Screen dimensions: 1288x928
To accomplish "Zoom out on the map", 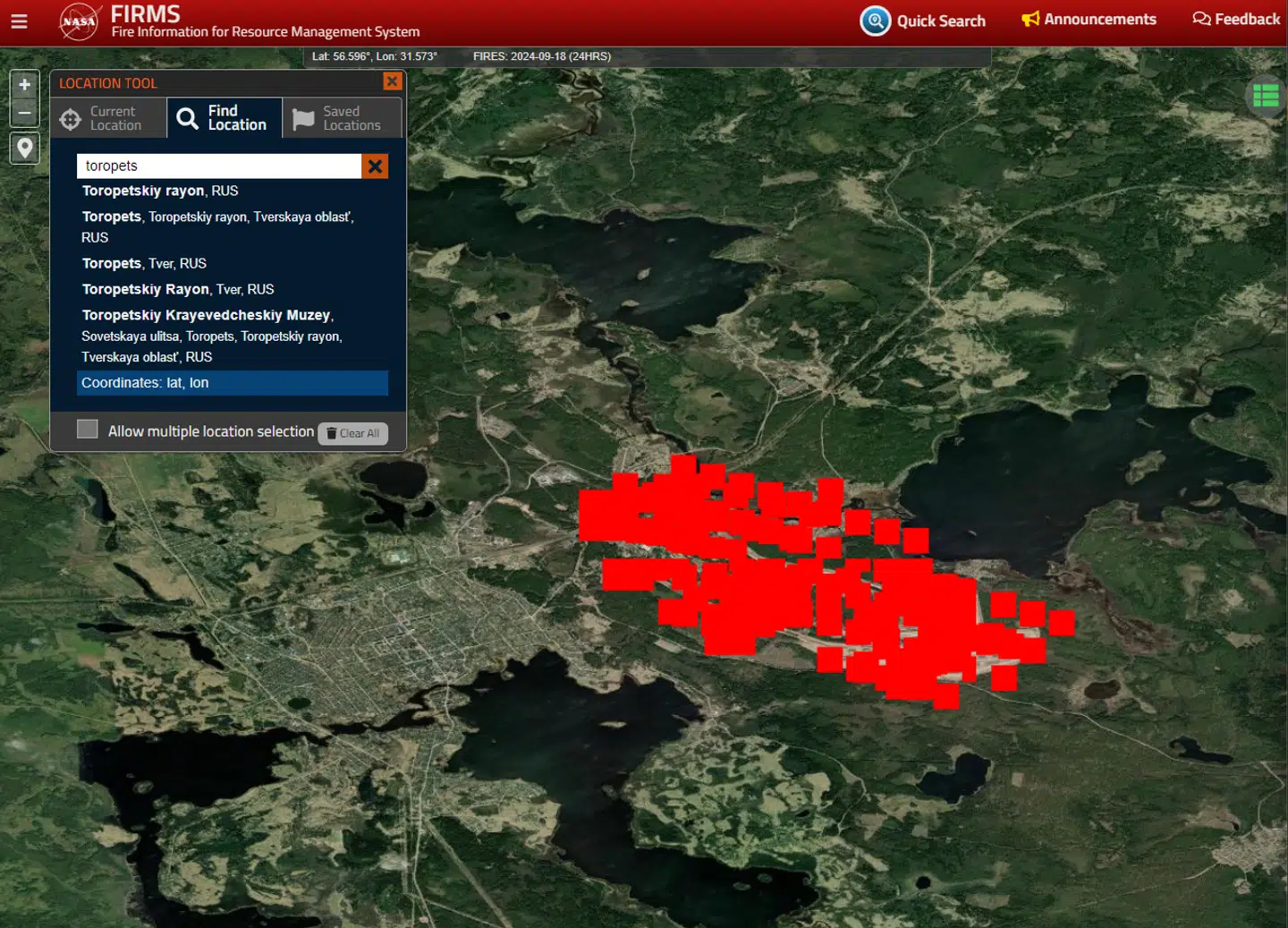I will [25, 113].
